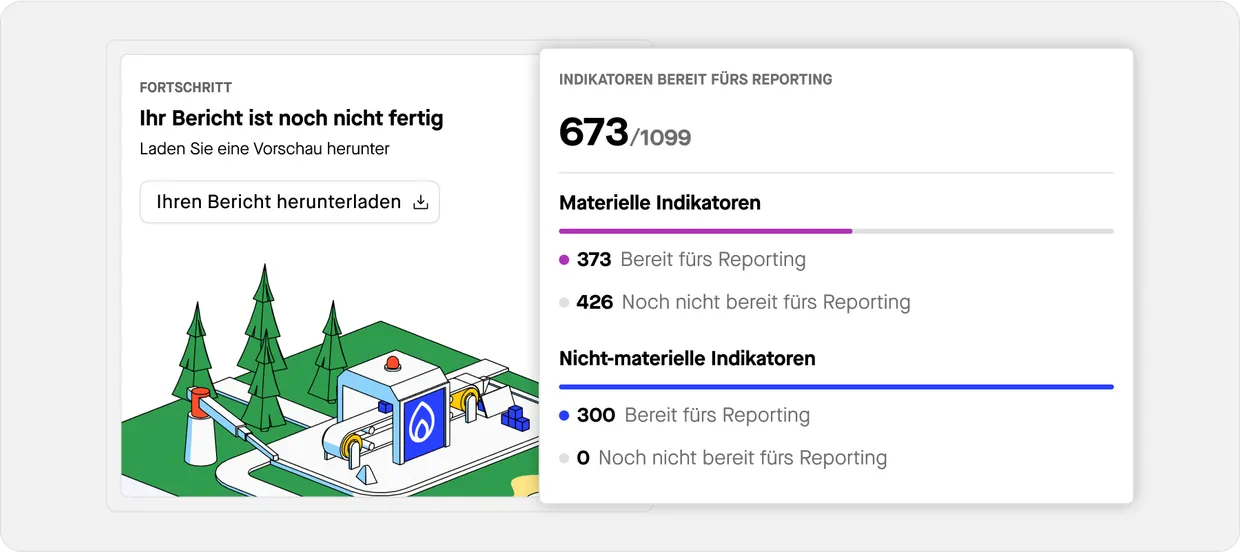Select the 'Nicht-materielle Indikatoren' heading

pyautogui.click(x=687, y=358)
